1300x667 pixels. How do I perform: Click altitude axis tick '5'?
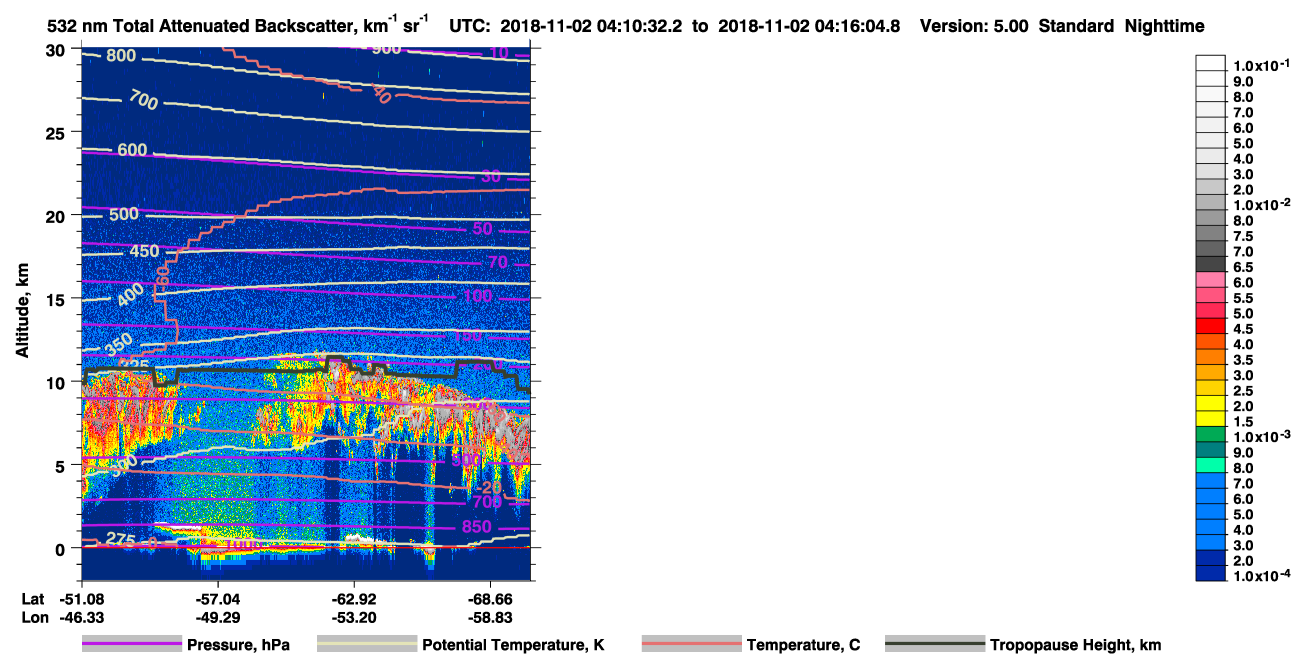click(x=60, y=465)
